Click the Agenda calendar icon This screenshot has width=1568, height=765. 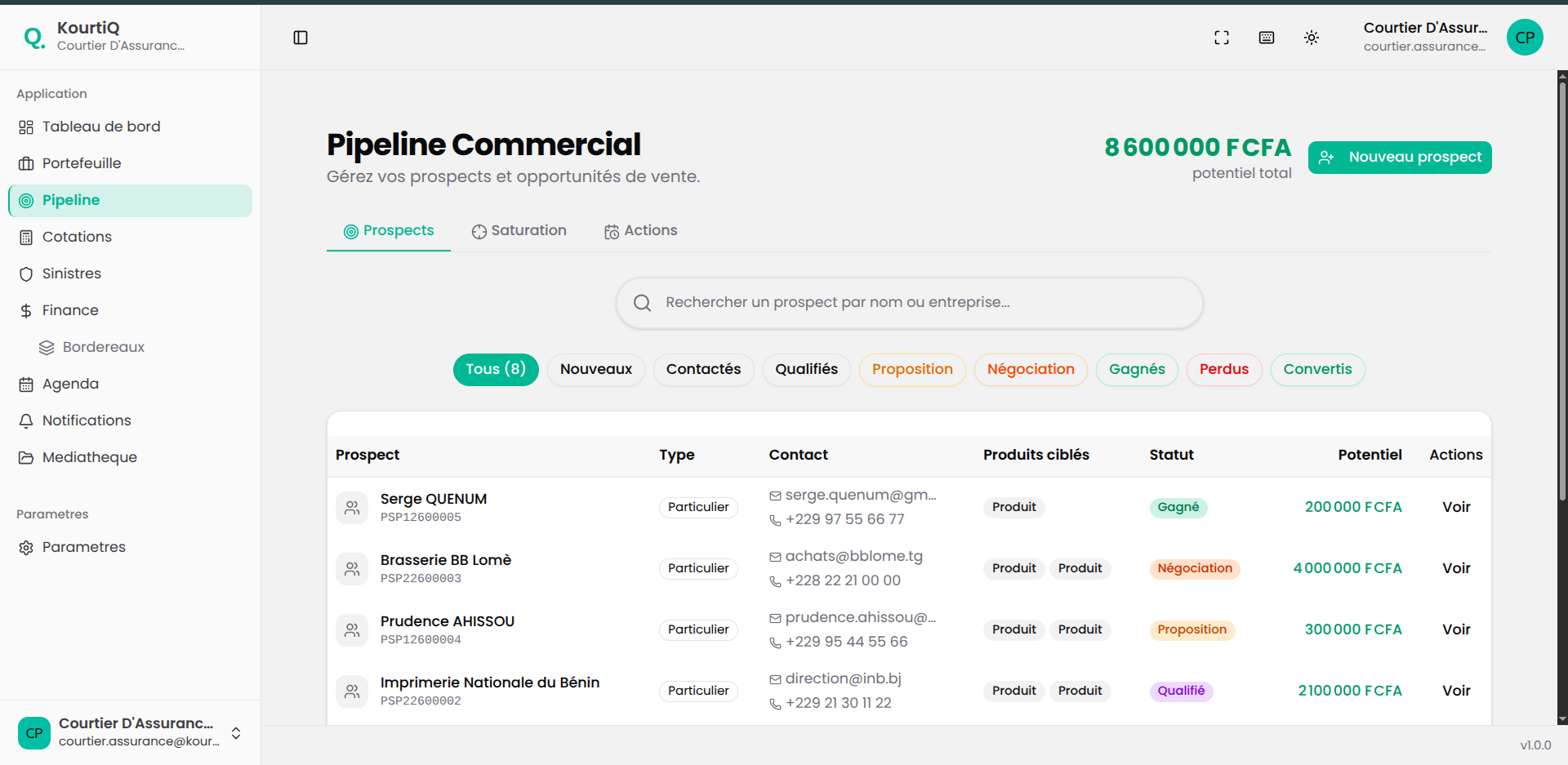pos(25,384)
